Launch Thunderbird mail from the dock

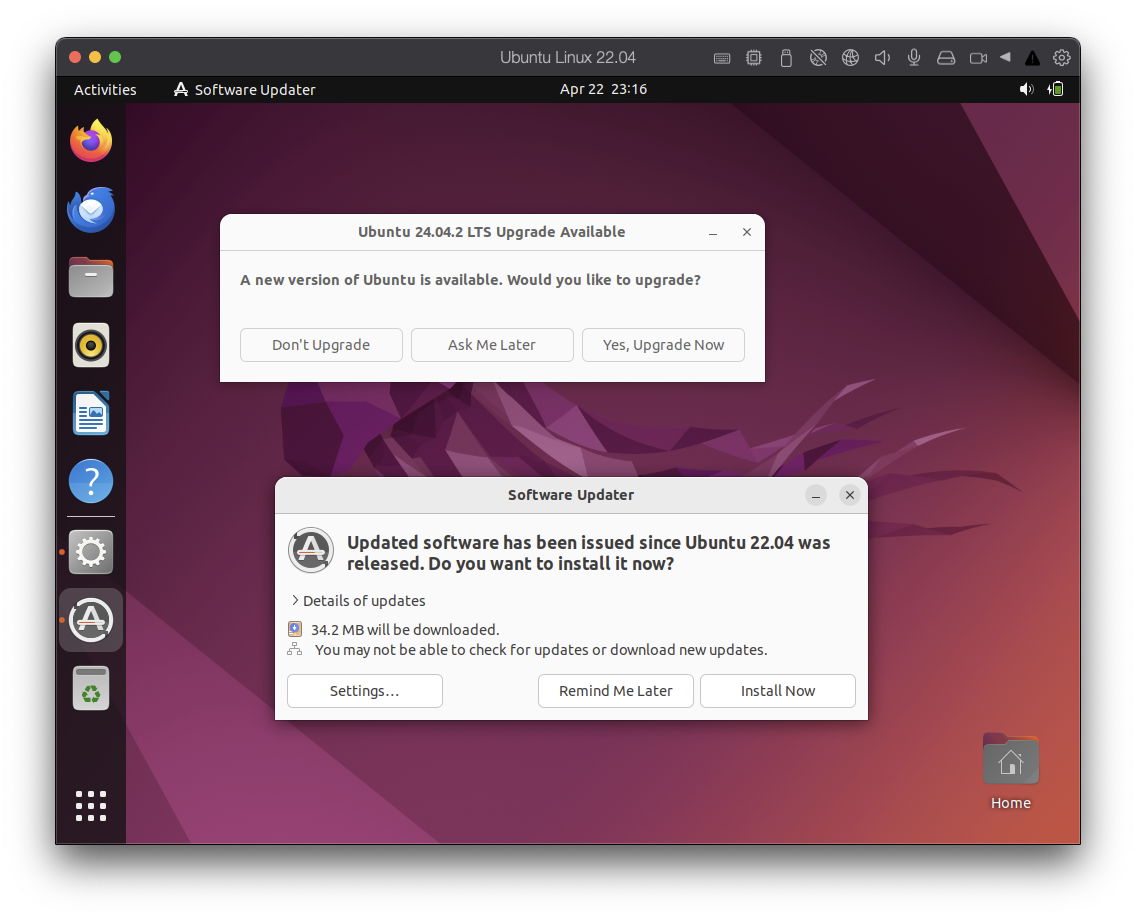(91, 209)
